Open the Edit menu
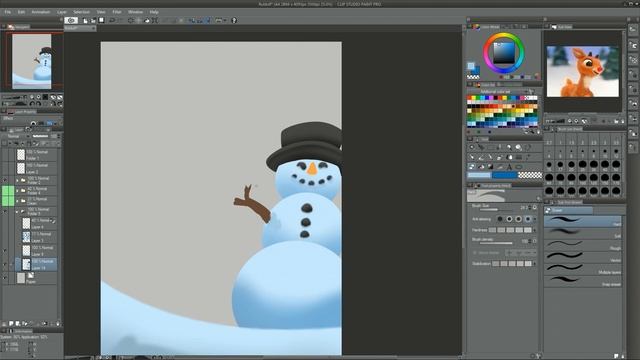The width and height of the screenshot is (640, 360). pos(21,12)
